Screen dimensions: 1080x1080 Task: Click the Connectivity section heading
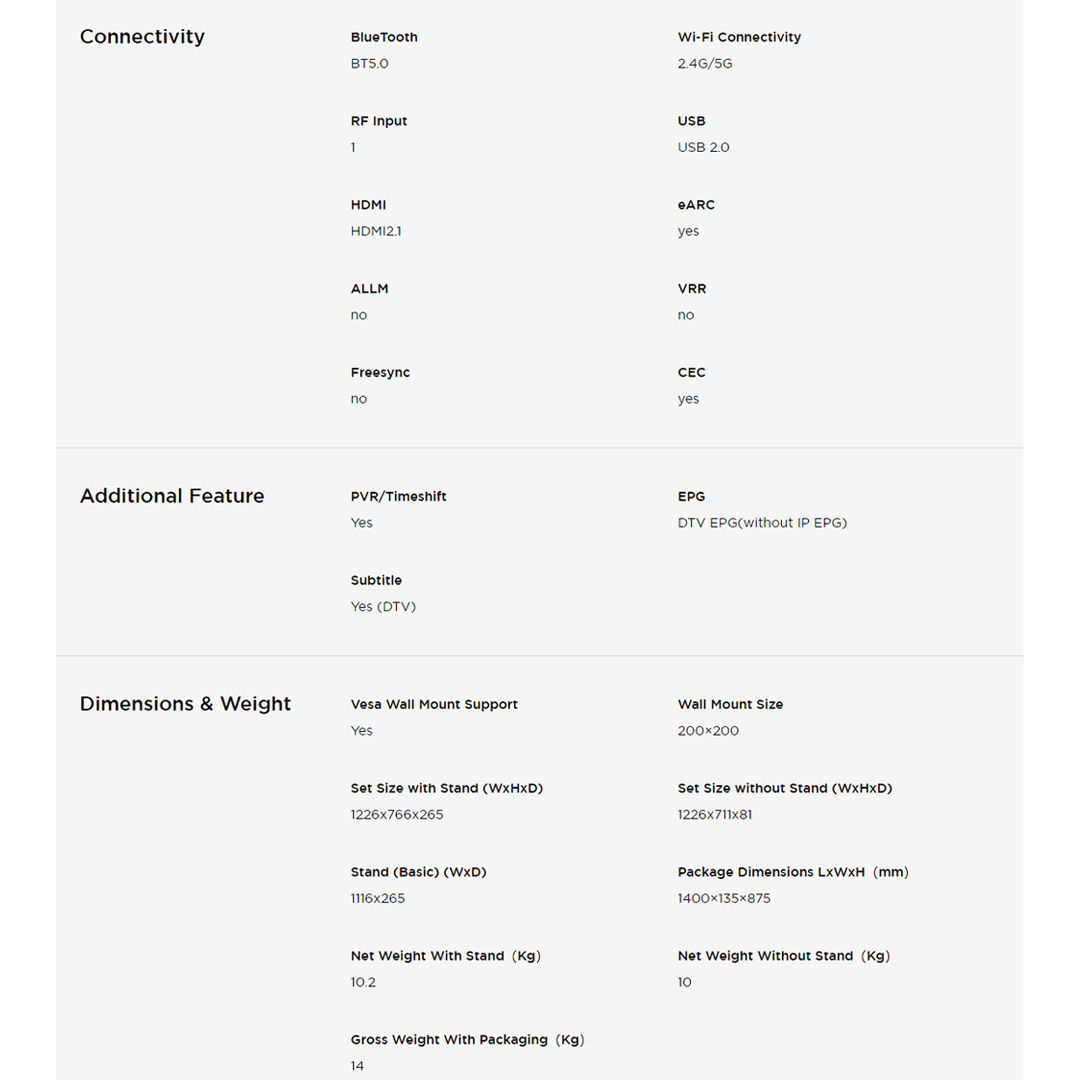[142, 37]
